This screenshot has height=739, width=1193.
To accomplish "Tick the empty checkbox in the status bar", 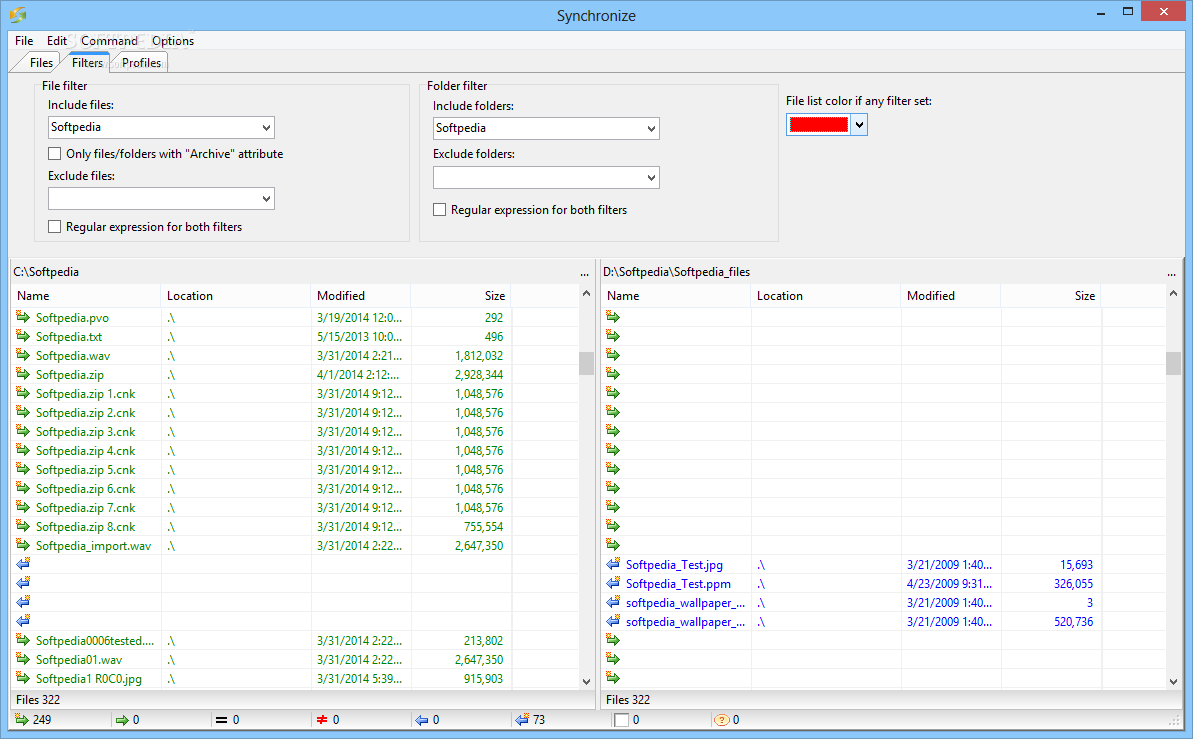I will [x=622, y=720].
